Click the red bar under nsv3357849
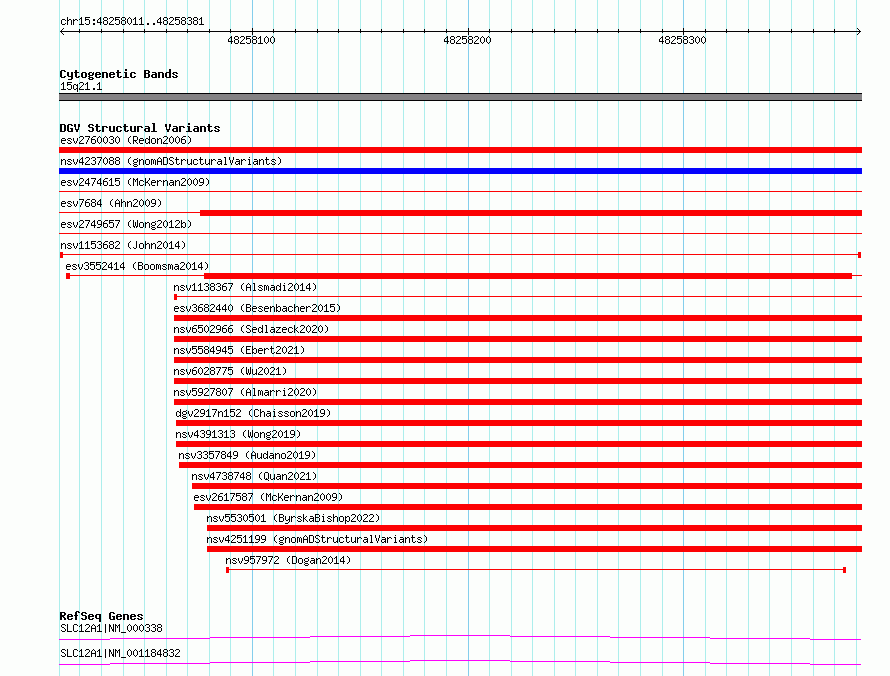Screen dimensions: 890x676 tap(520, 465)
